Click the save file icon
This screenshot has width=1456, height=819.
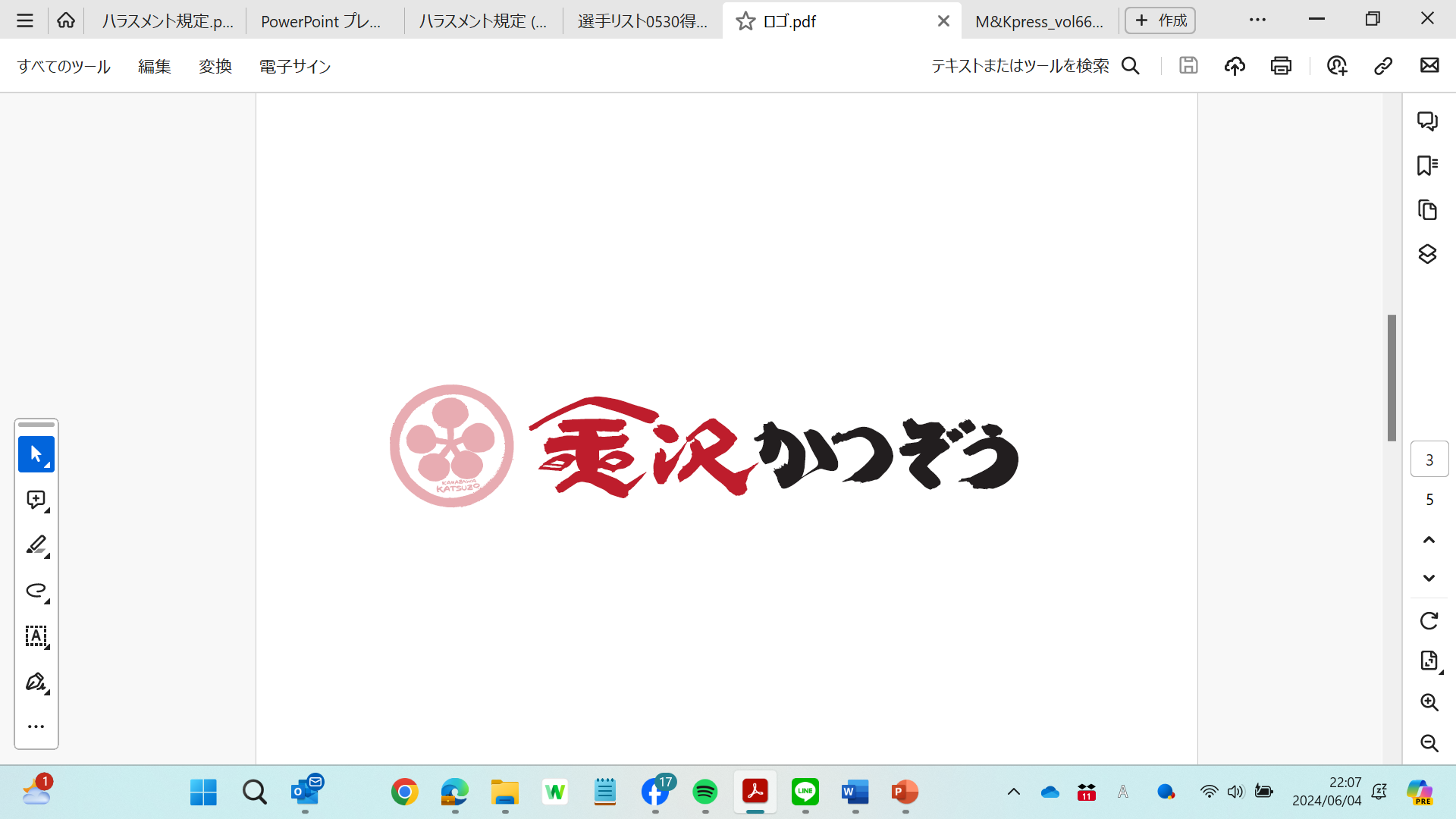[x=1188, y=66]
